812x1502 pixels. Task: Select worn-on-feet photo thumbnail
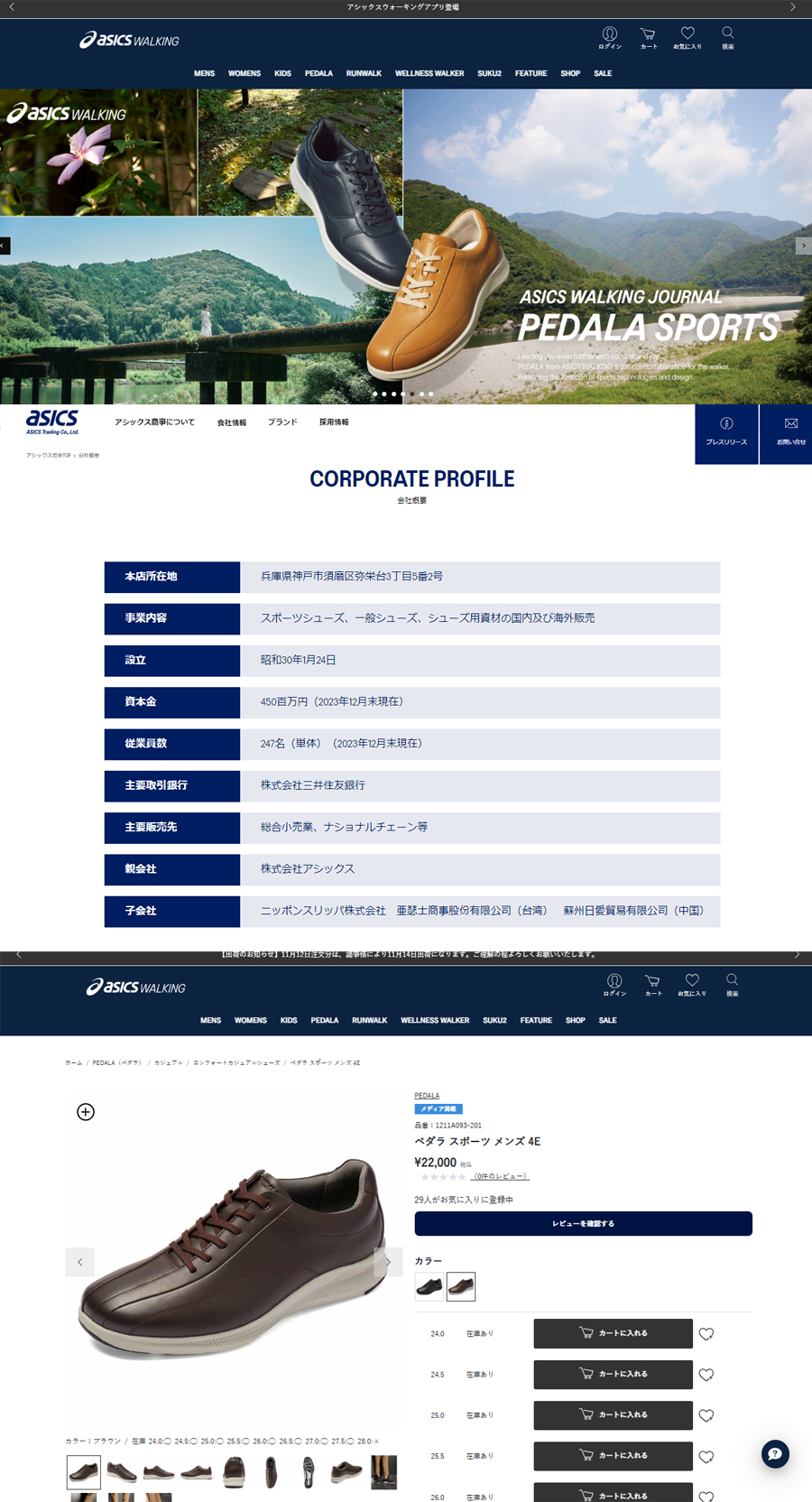click(383, 1472)
